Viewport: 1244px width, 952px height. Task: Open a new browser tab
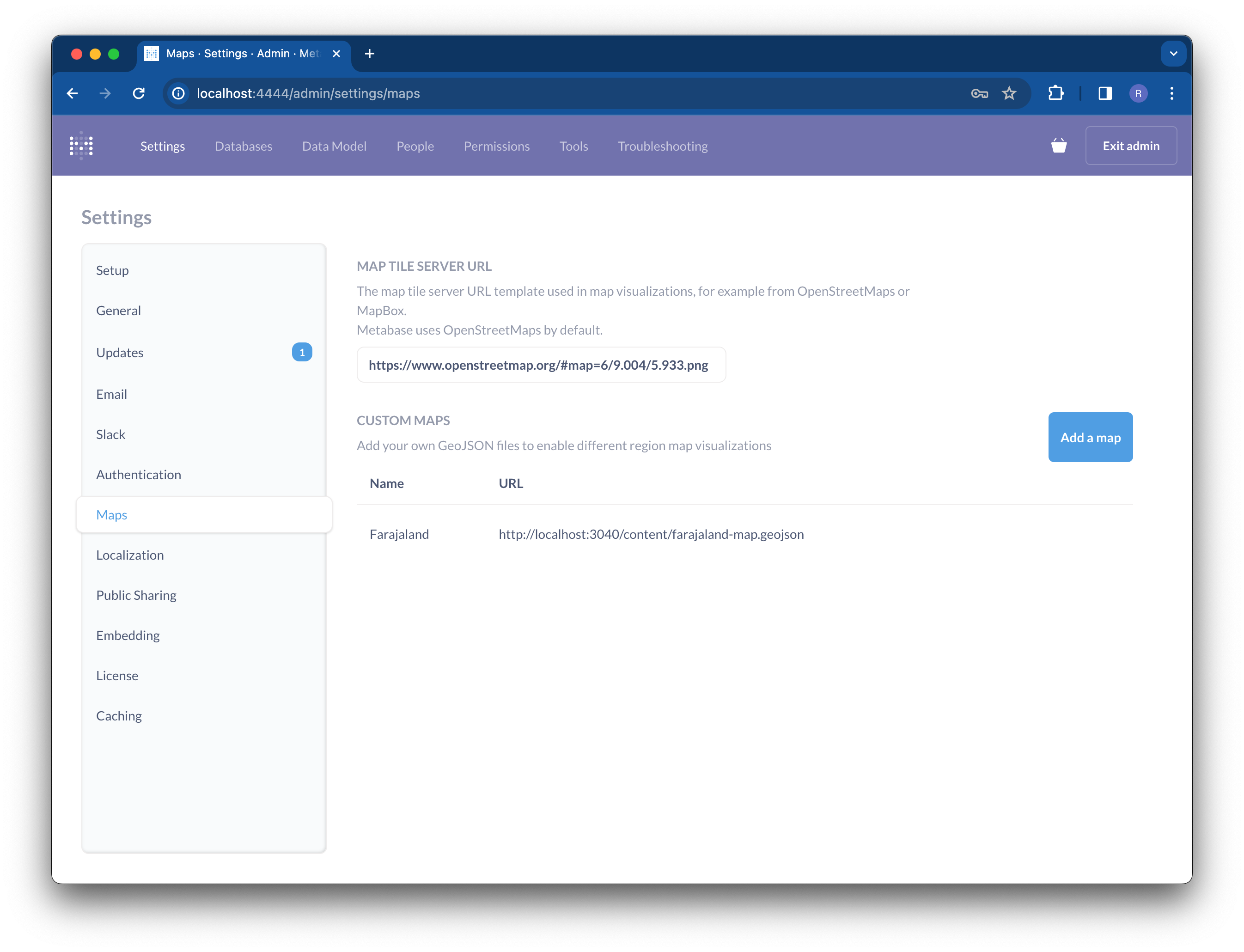(369, 54)
